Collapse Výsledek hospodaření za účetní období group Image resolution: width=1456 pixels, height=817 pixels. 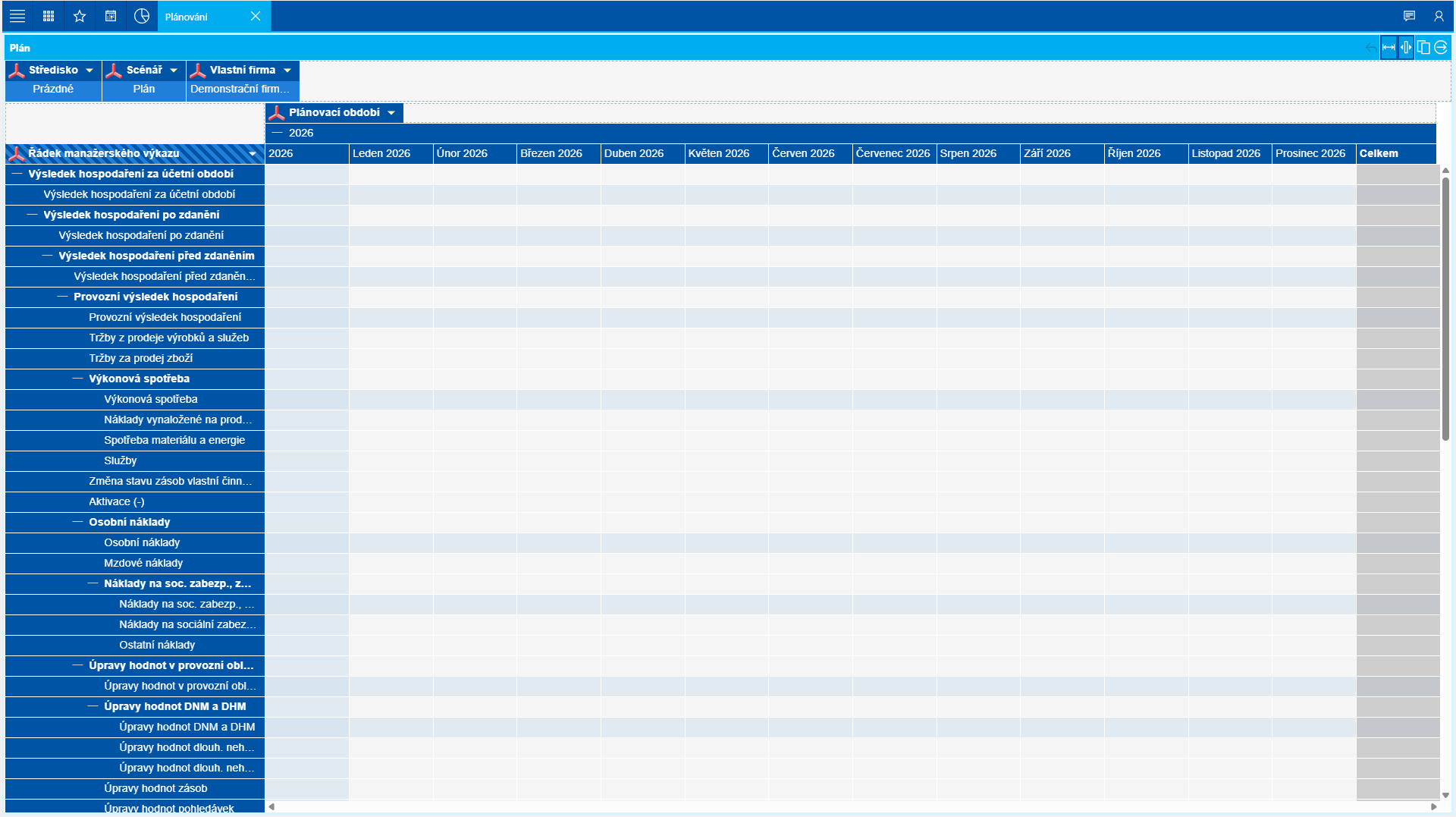tap(17, 174)
